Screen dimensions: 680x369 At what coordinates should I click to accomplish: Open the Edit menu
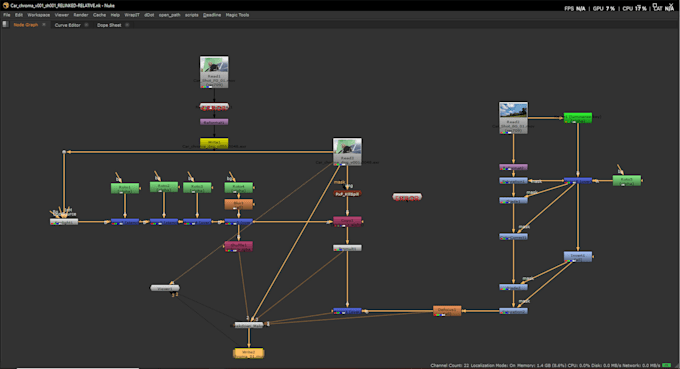pyautogui.click(x=19, y=15)
